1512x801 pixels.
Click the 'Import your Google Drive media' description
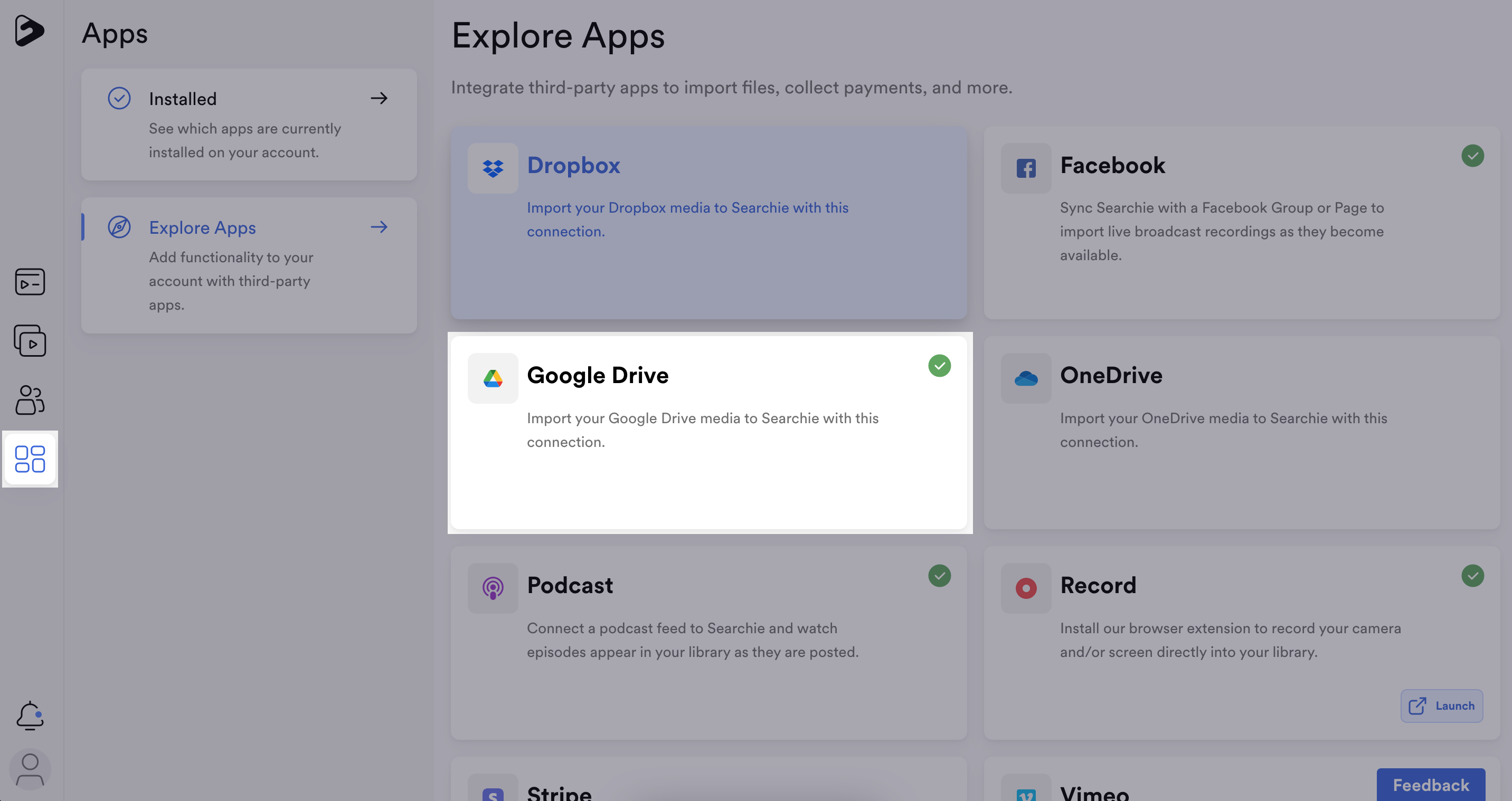click(703, 430)
